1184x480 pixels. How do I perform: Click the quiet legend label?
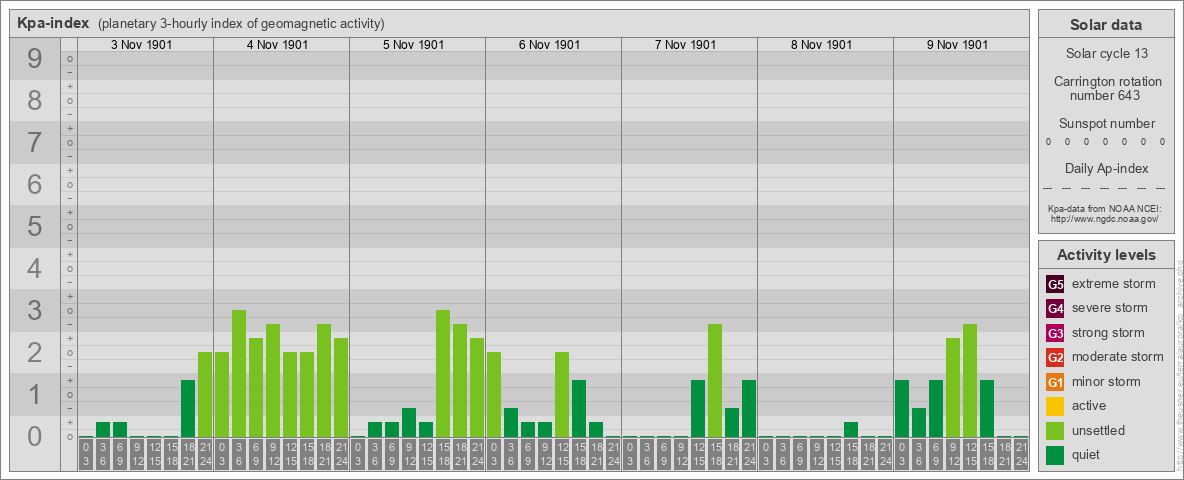[1086, 455]
